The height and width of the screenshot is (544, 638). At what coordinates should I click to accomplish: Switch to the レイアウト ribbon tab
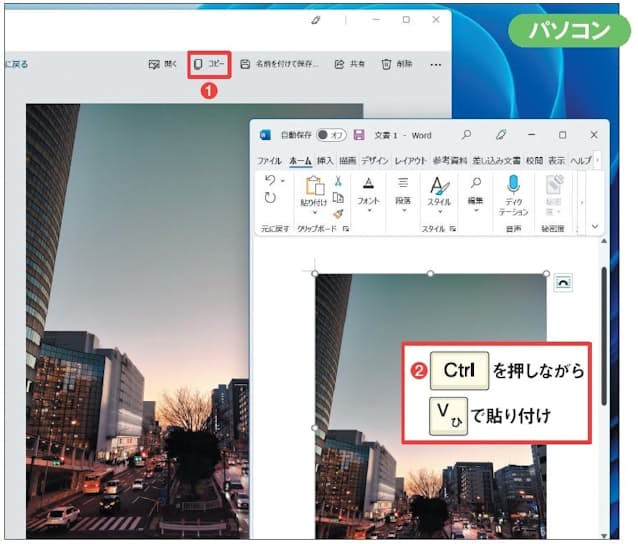(x=410, y=160)
